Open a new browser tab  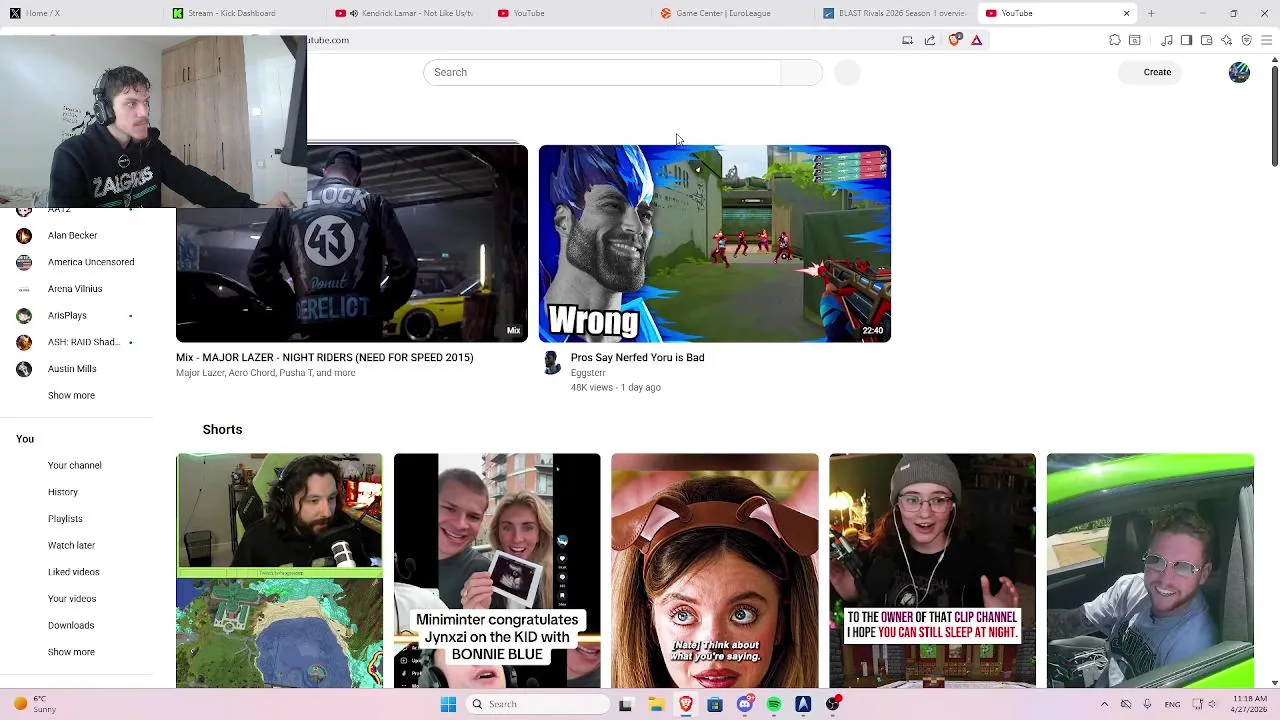tap(1151, 13)
